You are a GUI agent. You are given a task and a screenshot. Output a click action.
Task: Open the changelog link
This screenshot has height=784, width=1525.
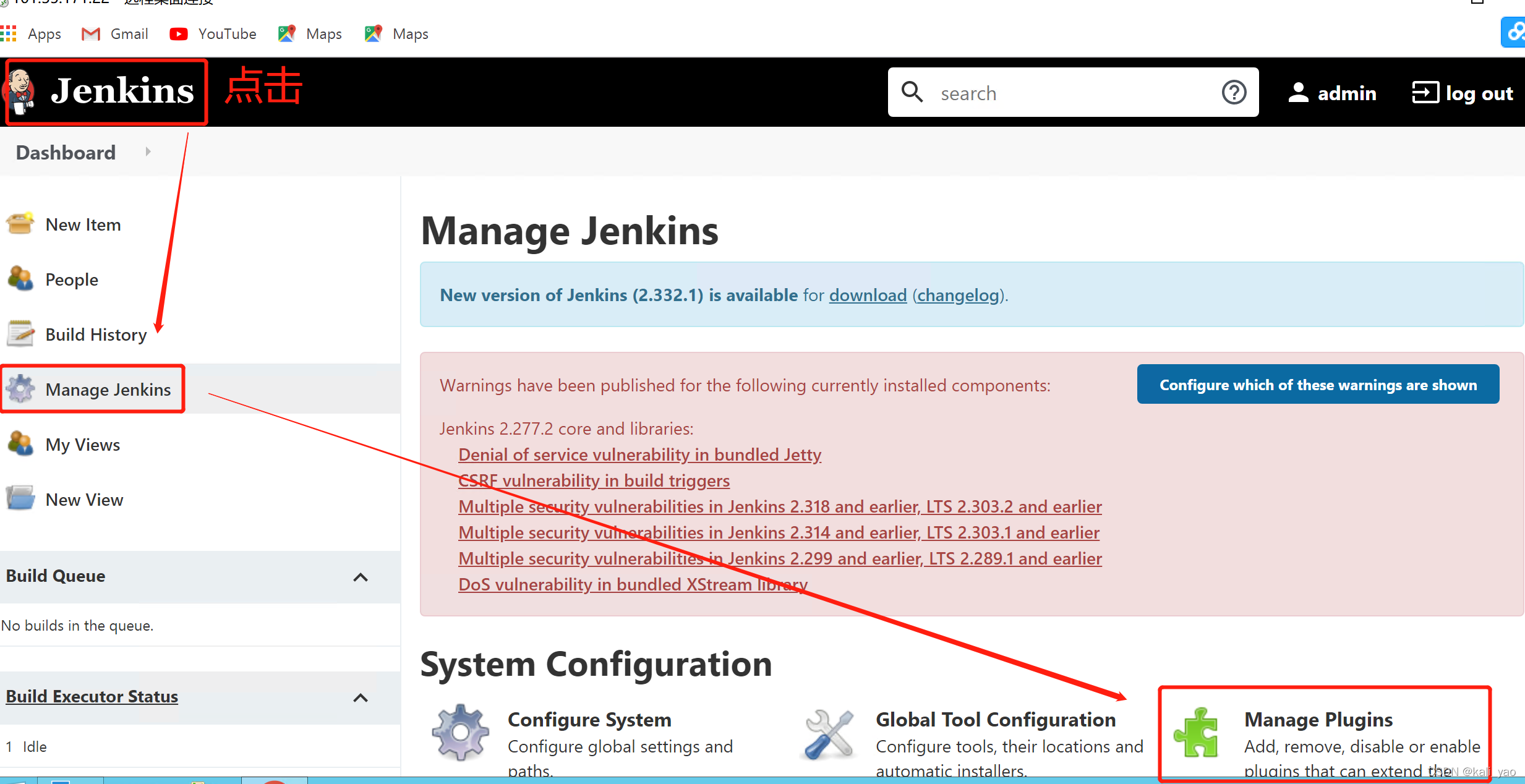958,295
